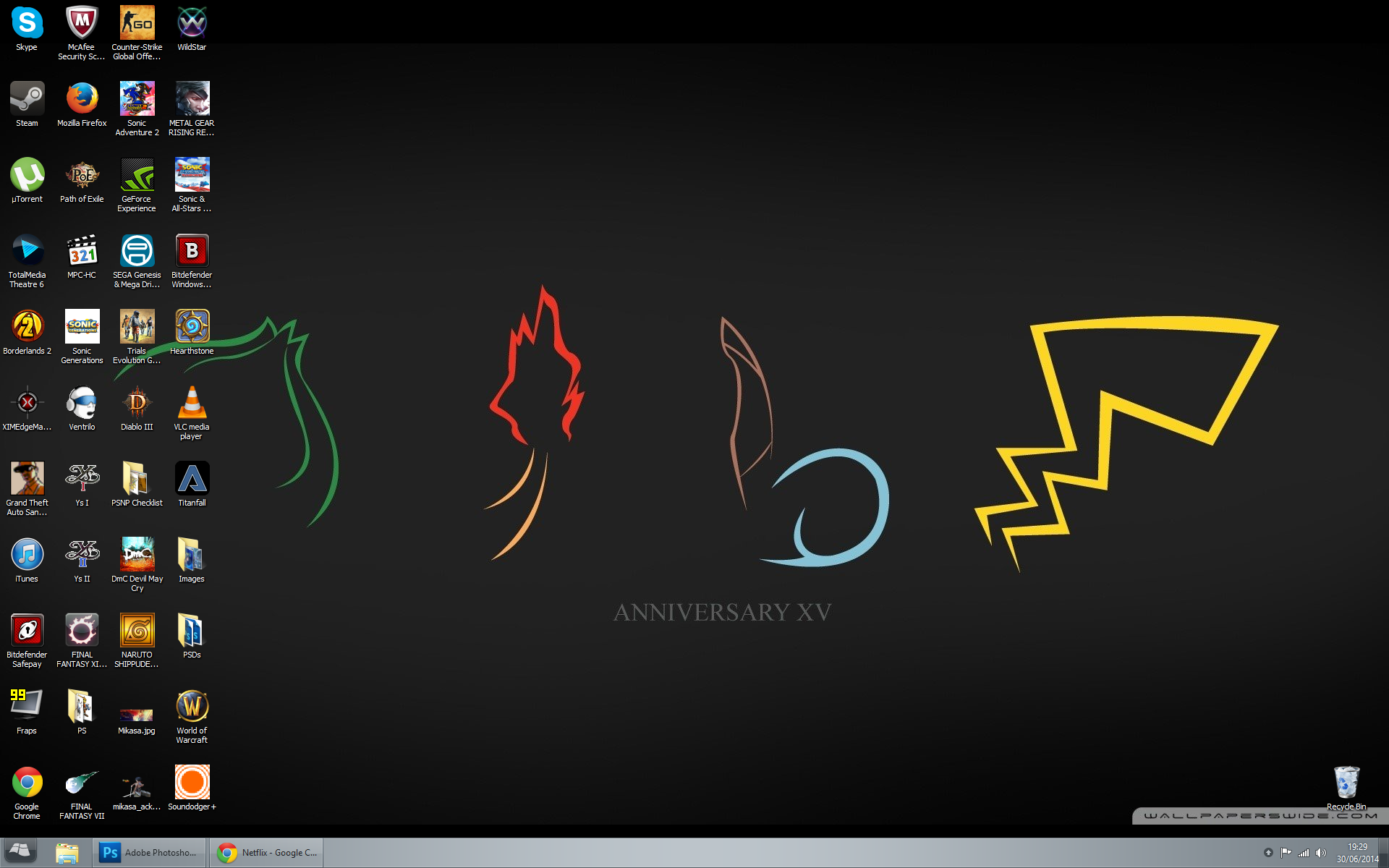Click the Steam desktop shortcut

[27, 99]
